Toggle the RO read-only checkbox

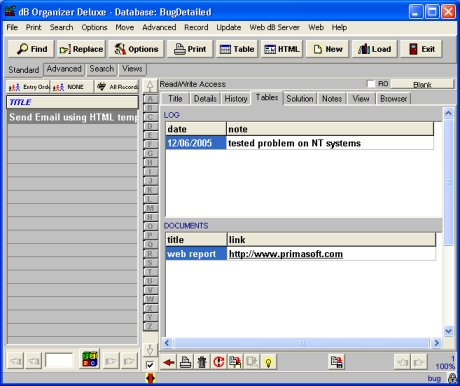371,84
